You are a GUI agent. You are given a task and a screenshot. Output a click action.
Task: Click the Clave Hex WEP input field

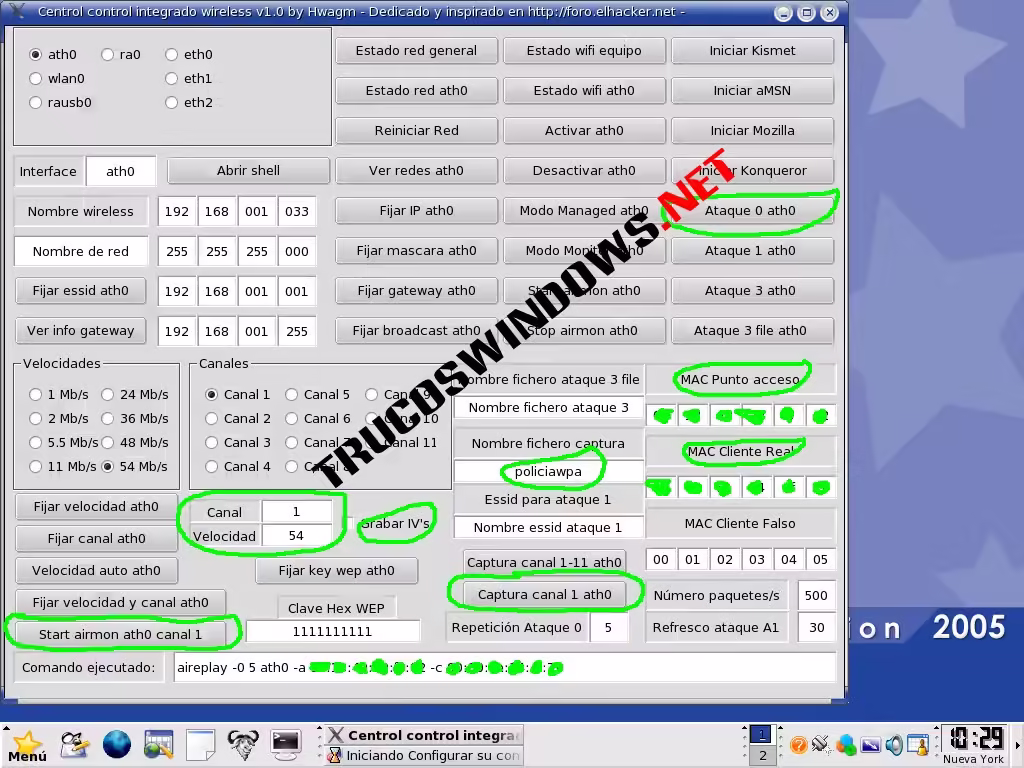tap(332, 631)
